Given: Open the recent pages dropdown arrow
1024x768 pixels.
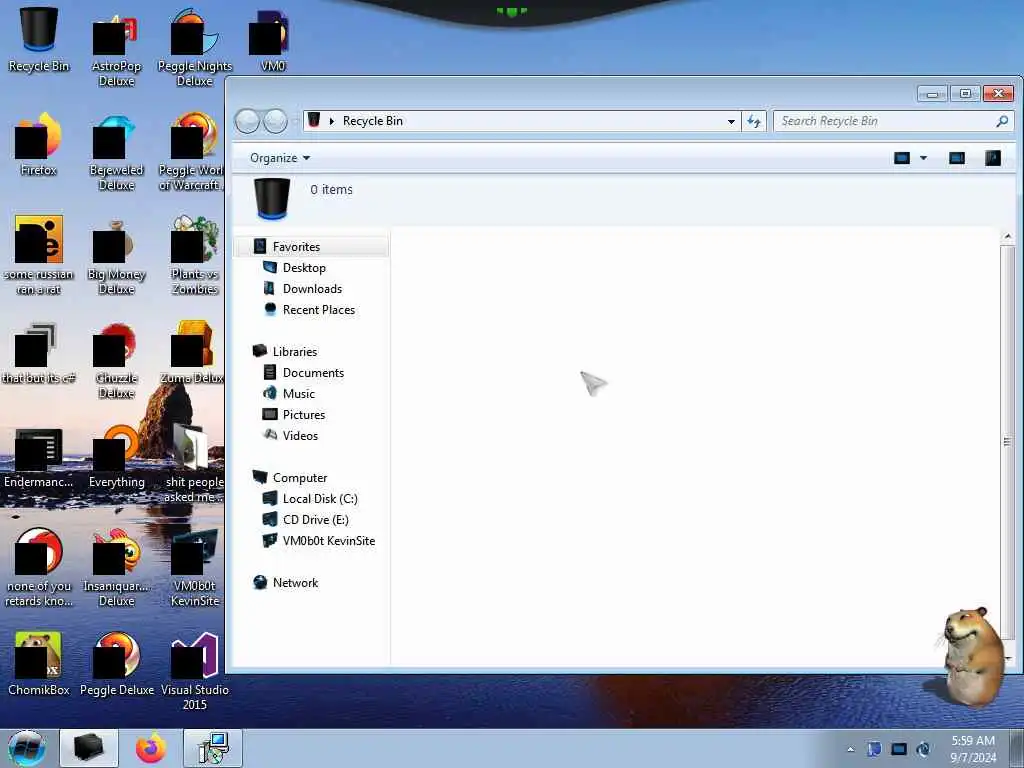Looking at the screenshot, I should 295,121.
